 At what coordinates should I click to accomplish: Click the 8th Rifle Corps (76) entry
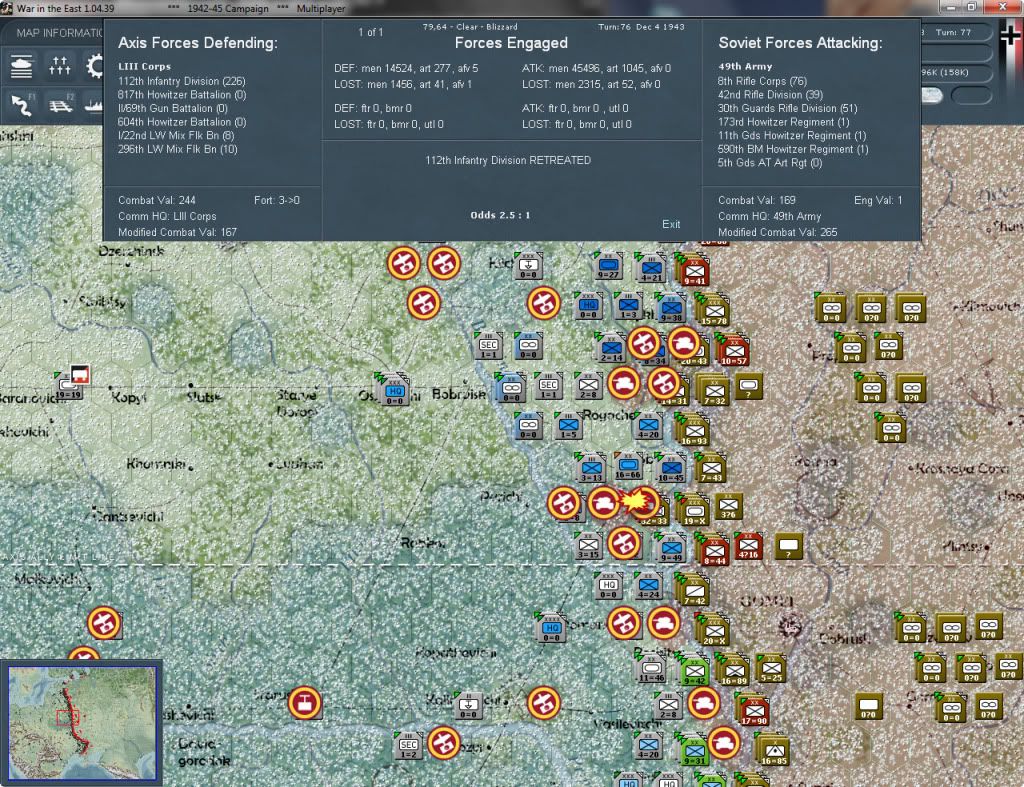click(x=762, y=81)
